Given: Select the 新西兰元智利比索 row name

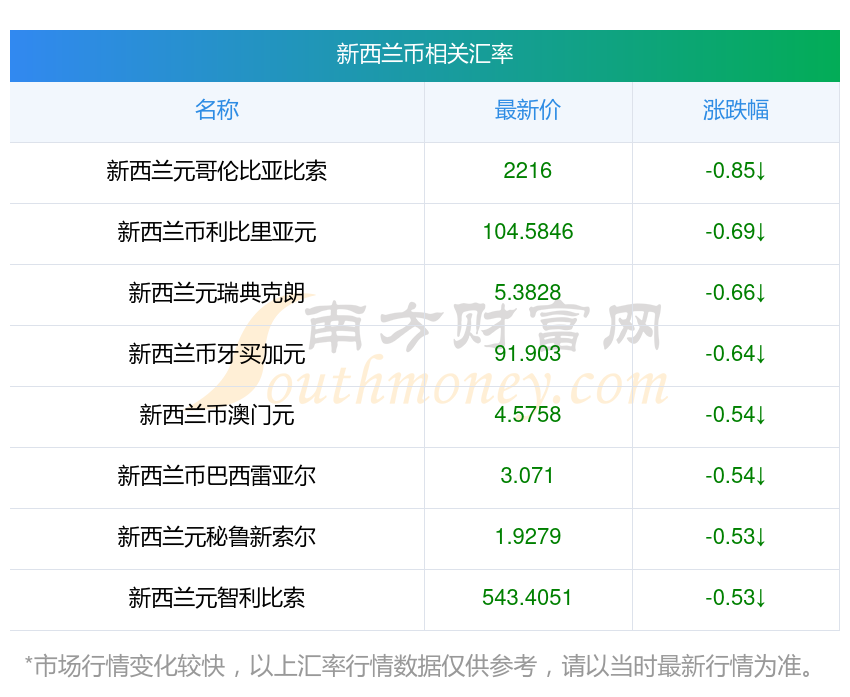Looking at the screenshot, I should tap(217, 598).
